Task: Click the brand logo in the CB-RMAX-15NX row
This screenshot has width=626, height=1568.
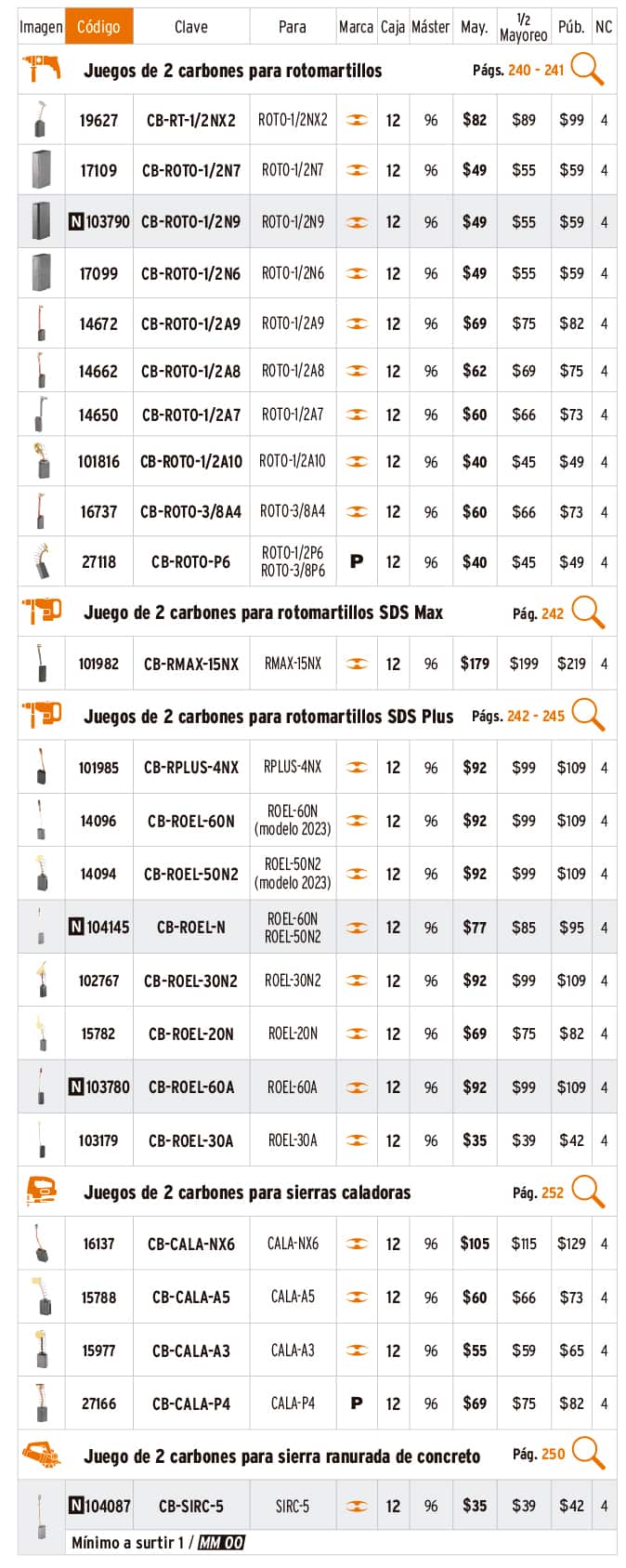Action: [357, 664]
